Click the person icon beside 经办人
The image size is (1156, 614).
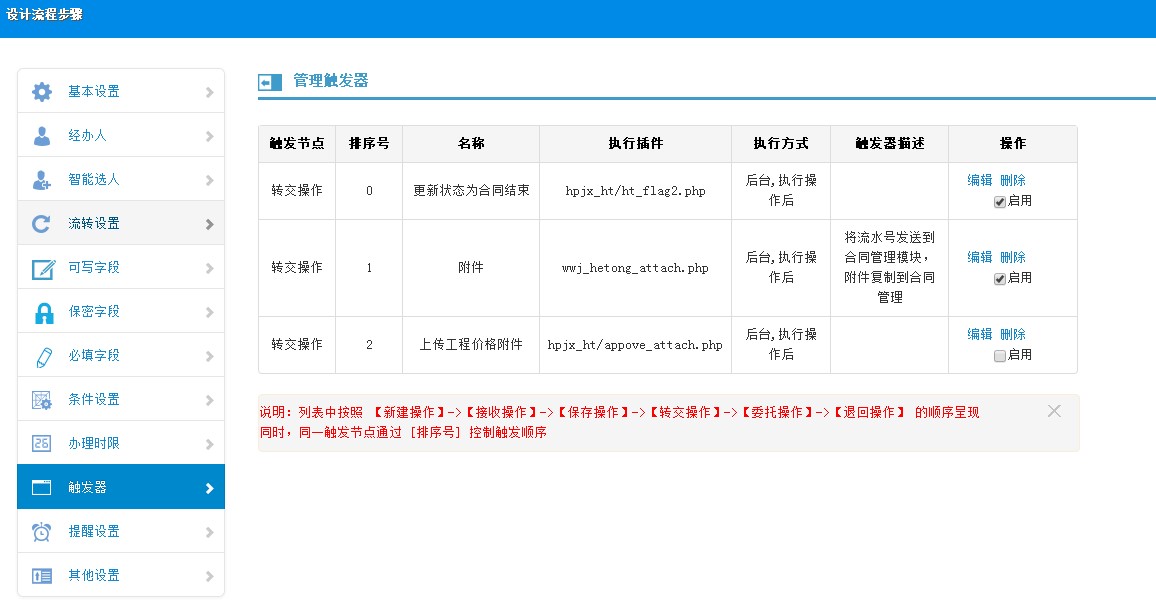42,136
